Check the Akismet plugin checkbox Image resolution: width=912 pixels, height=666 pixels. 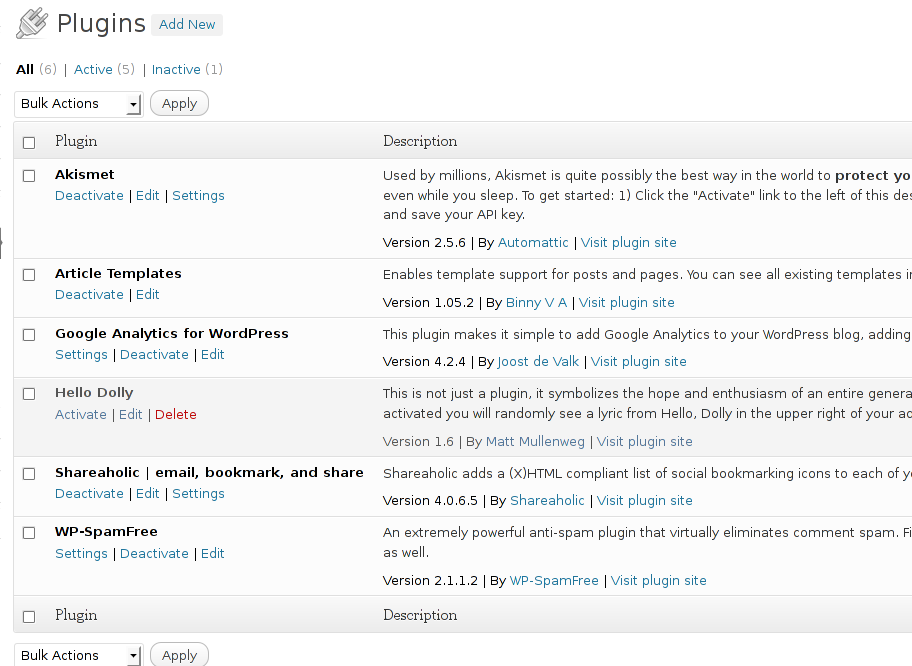point(29,176)
